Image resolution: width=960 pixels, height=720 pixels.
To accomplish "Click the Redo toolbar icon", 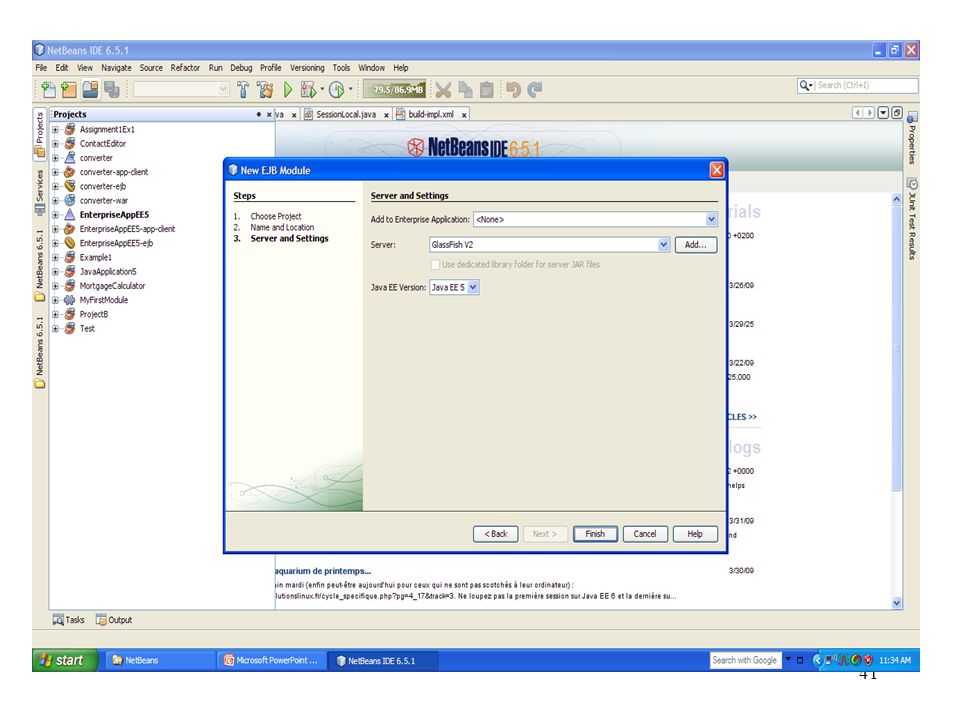I will pos(534,90).
